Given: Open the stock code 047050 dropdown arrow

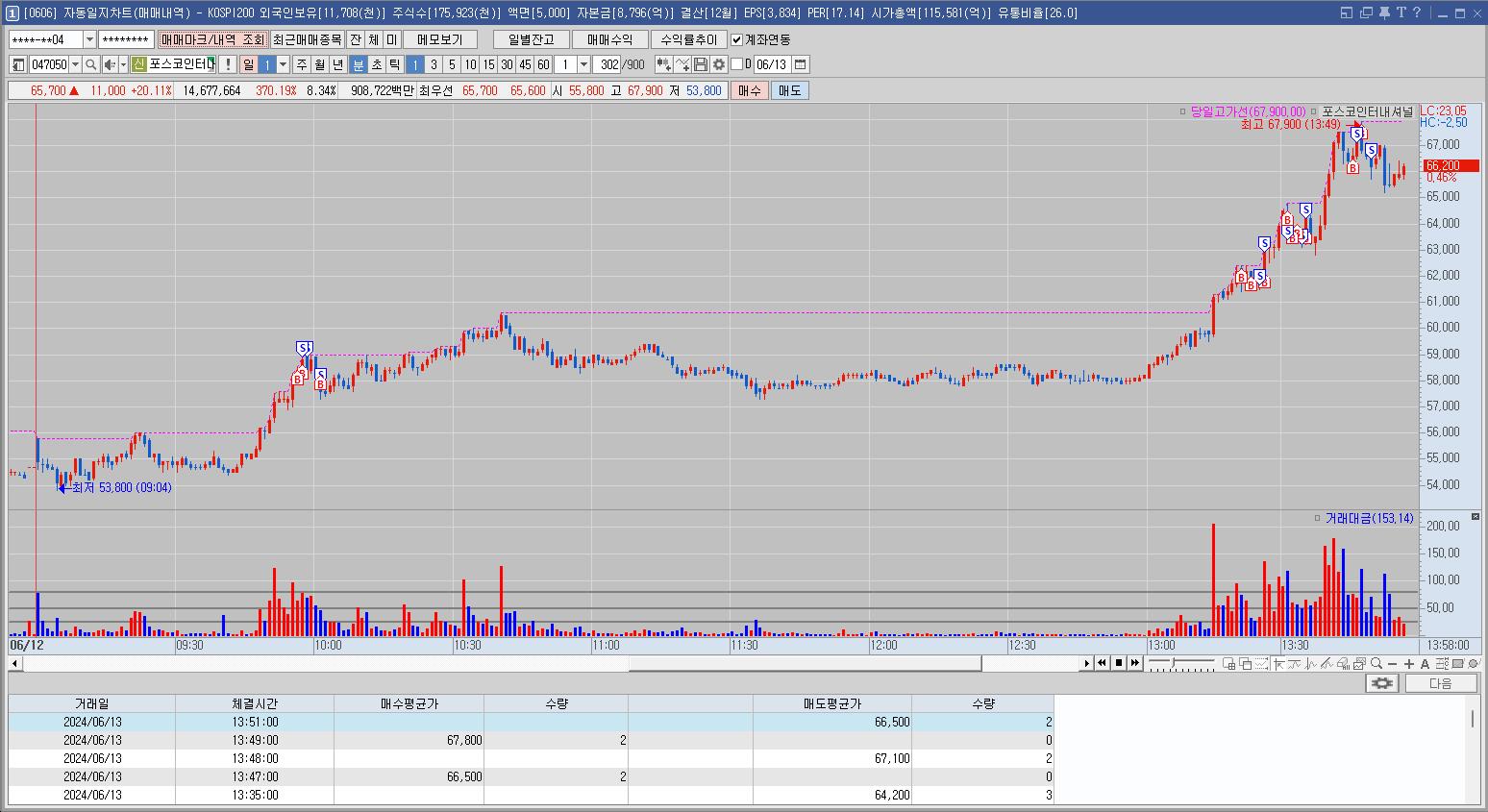Looking at the screenshot, I should (75, 64).
